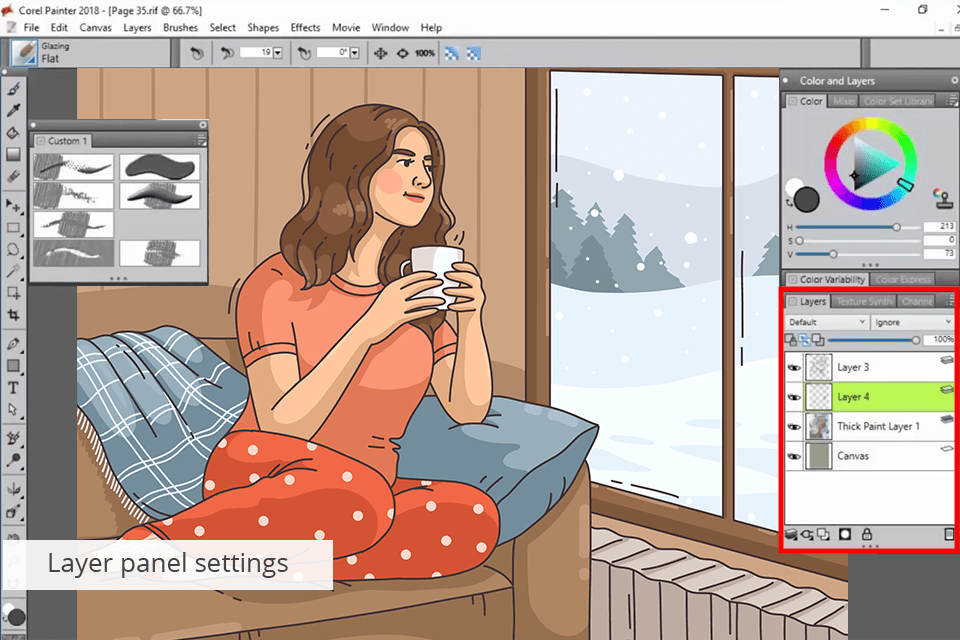Hide Layer 4 with its eye icon

(794, 397)
